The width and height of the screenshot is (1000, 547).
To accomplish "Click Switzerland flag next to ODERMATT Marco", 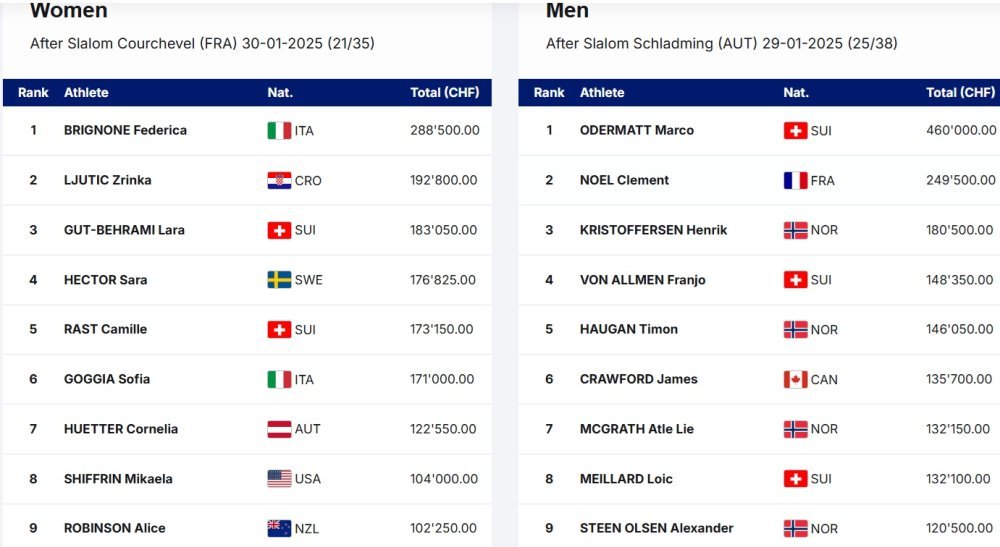I will pos(795,131).
